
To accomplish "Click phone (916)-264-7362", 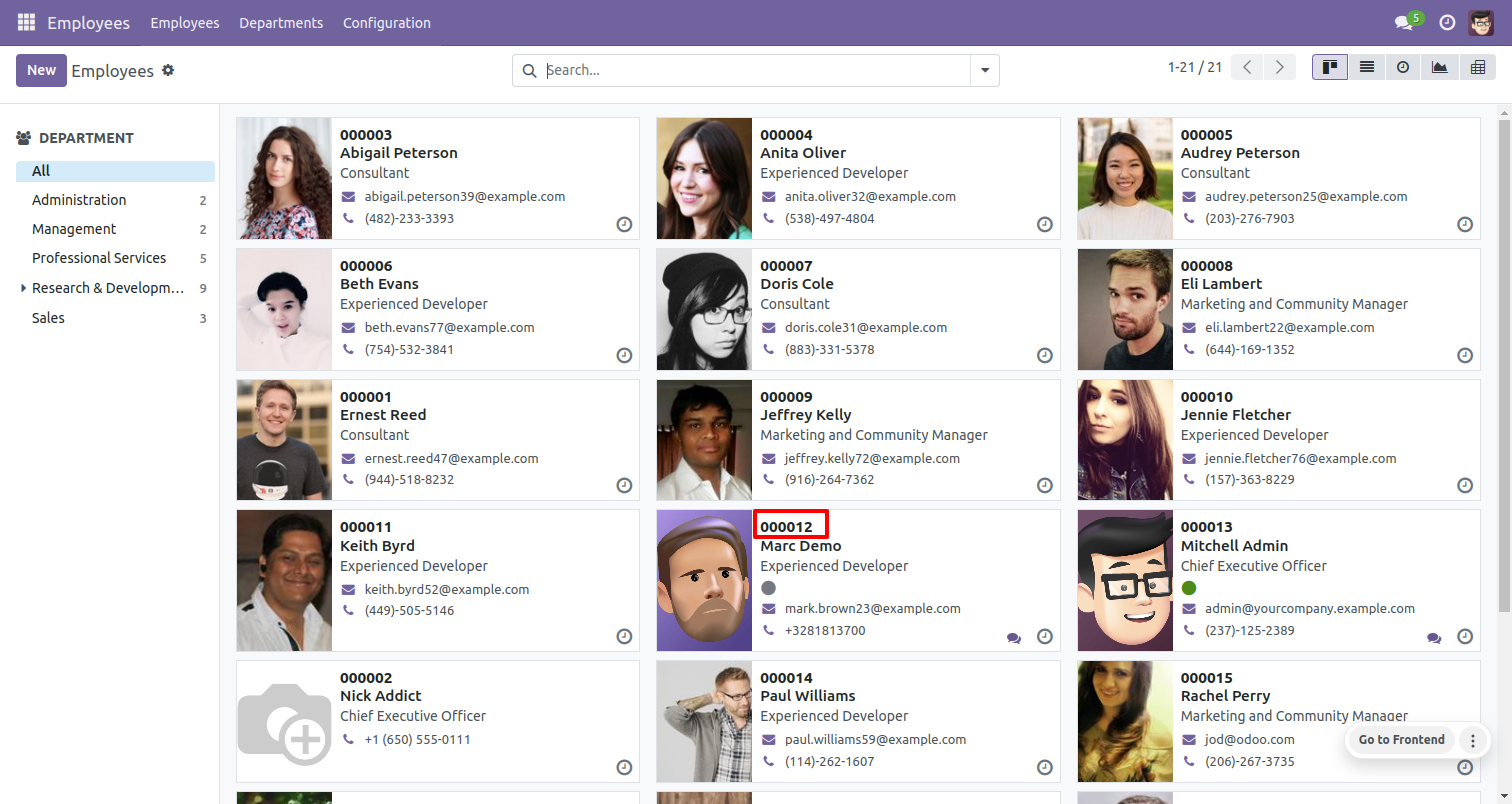I will tap(830, 480).
